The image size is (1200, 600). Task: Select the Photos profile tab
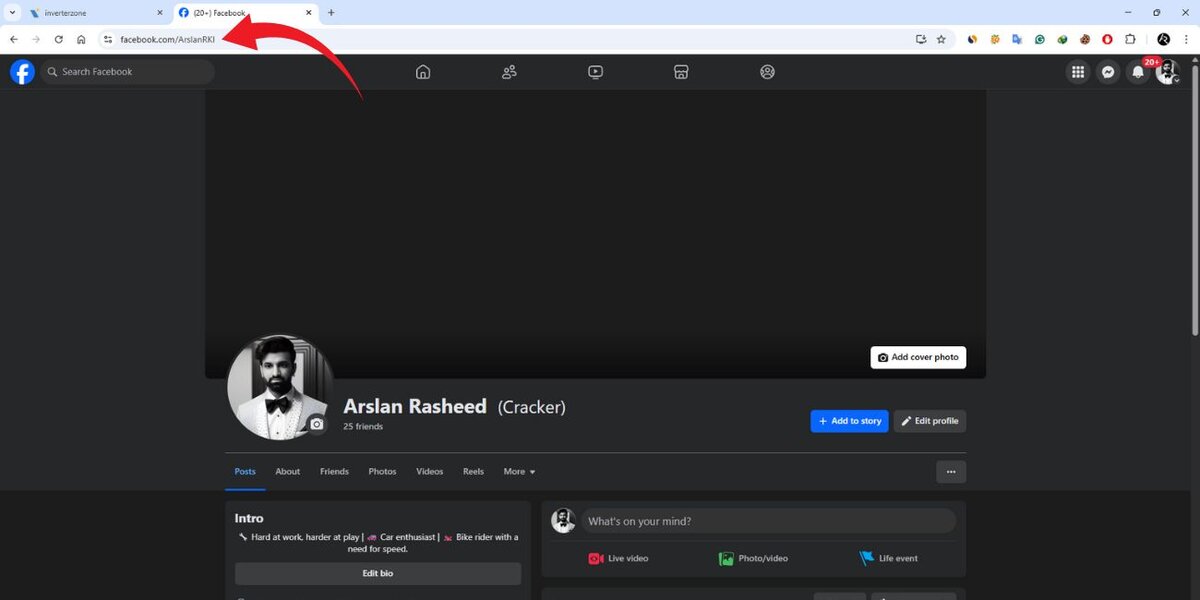(x=382, y=472)
